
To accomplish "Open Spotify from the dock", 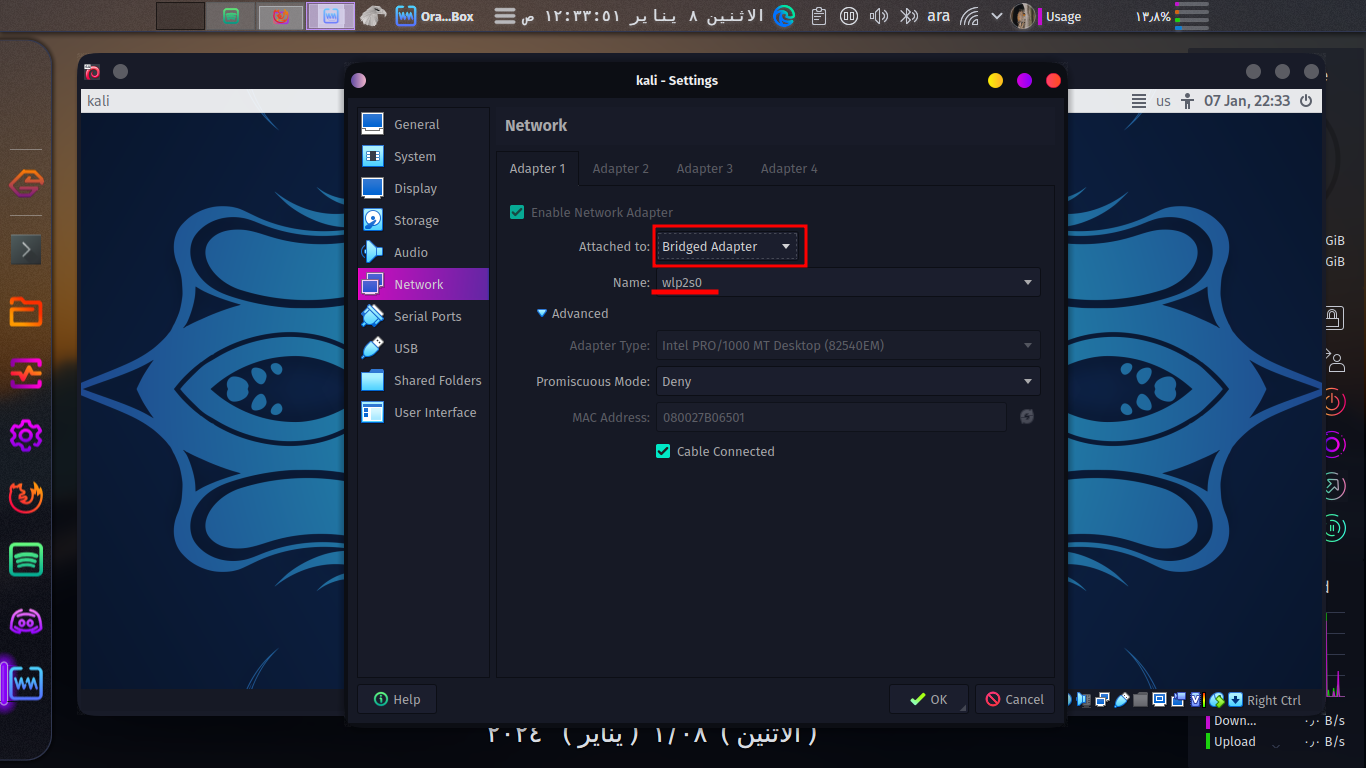I will tap(26, 560).
